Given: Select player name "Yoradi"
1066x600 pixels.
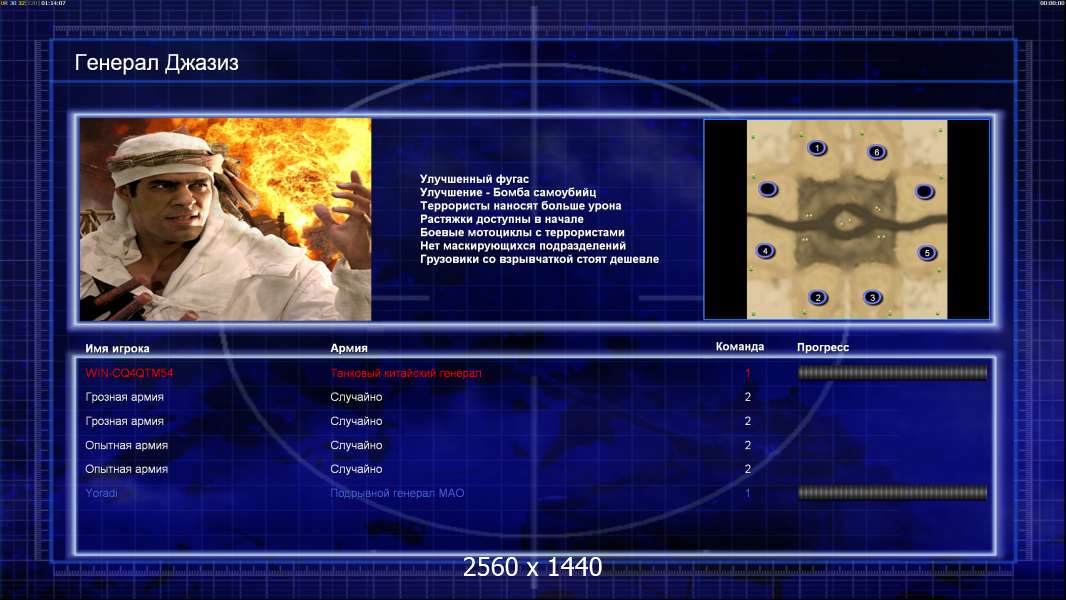Looking at the screenshot, I should pyautogui.click(x=101, y=493).
